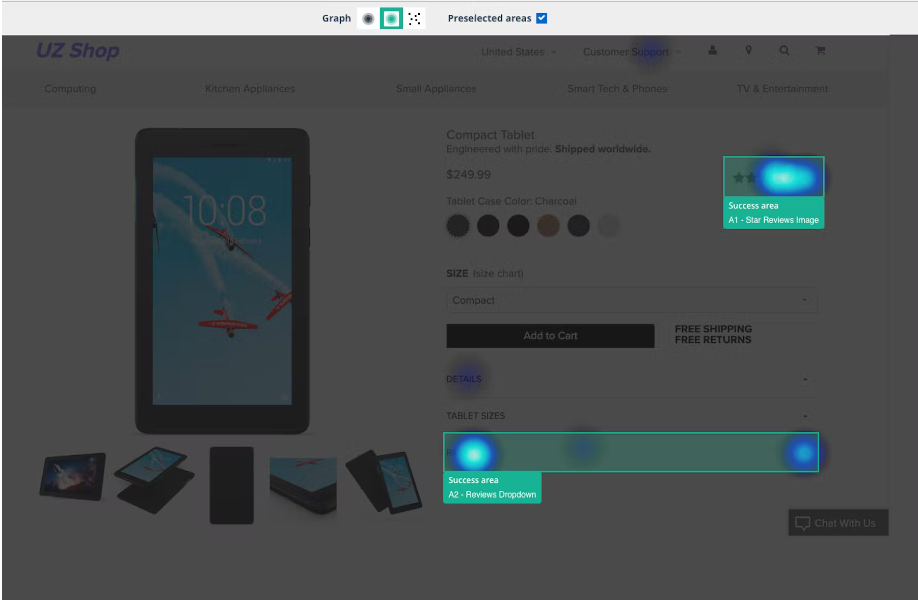Viewport: 918px width, 604px height.
Task: Select the stacked tablets thumbnail
Action: (x=155, y=480)
